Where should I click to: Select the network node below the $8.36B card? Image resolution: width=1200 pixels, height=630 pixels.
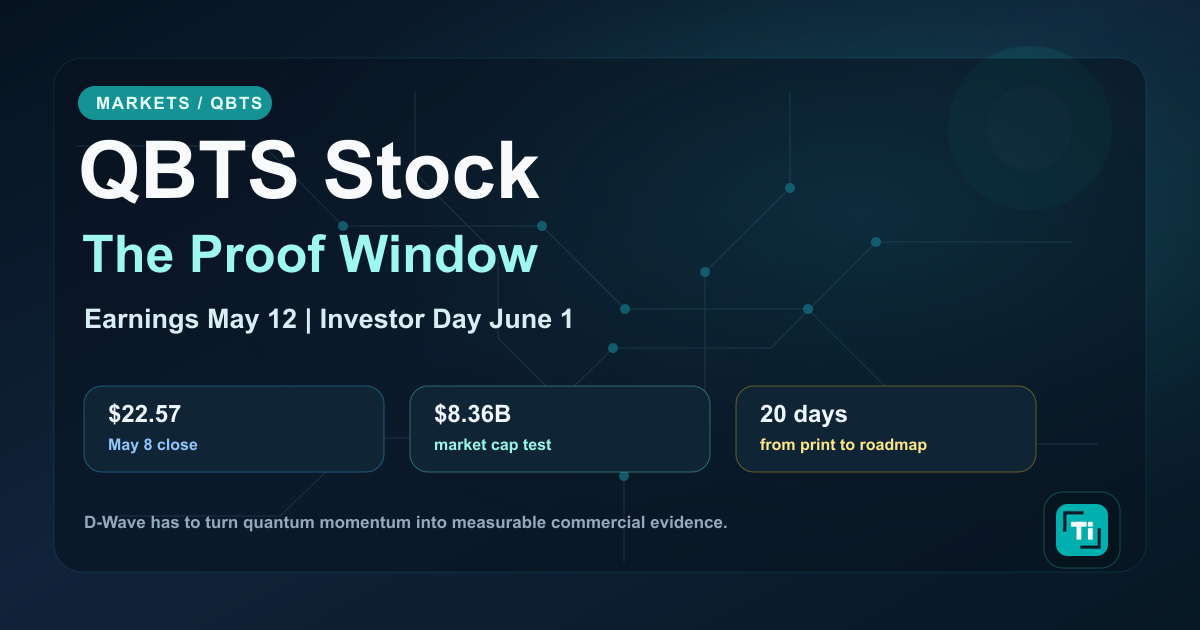(x=623, y=476)
